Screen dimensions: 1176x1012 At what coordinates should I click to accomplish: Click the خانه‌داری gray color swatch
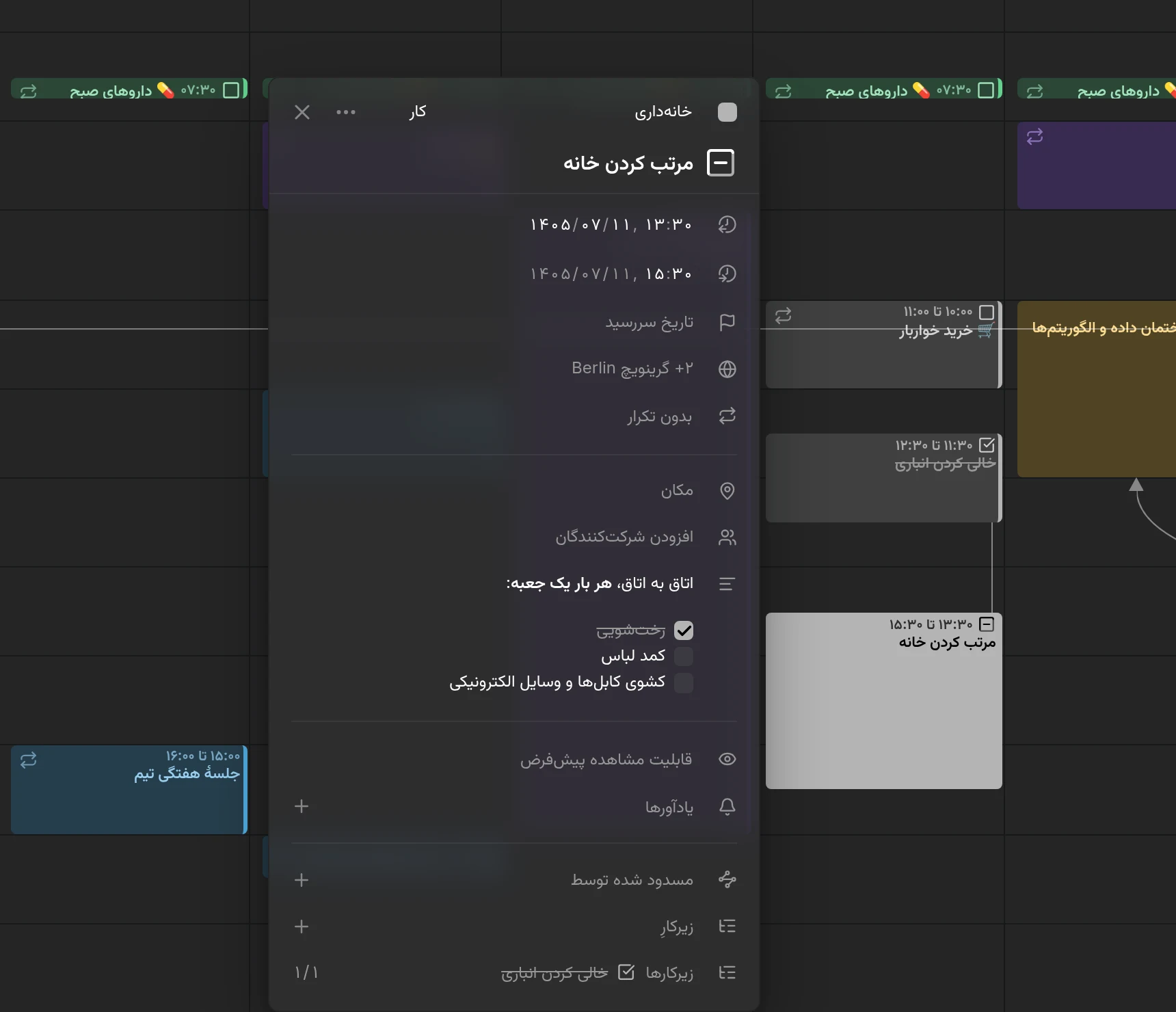pyautogui.click(x=727, y=112)
